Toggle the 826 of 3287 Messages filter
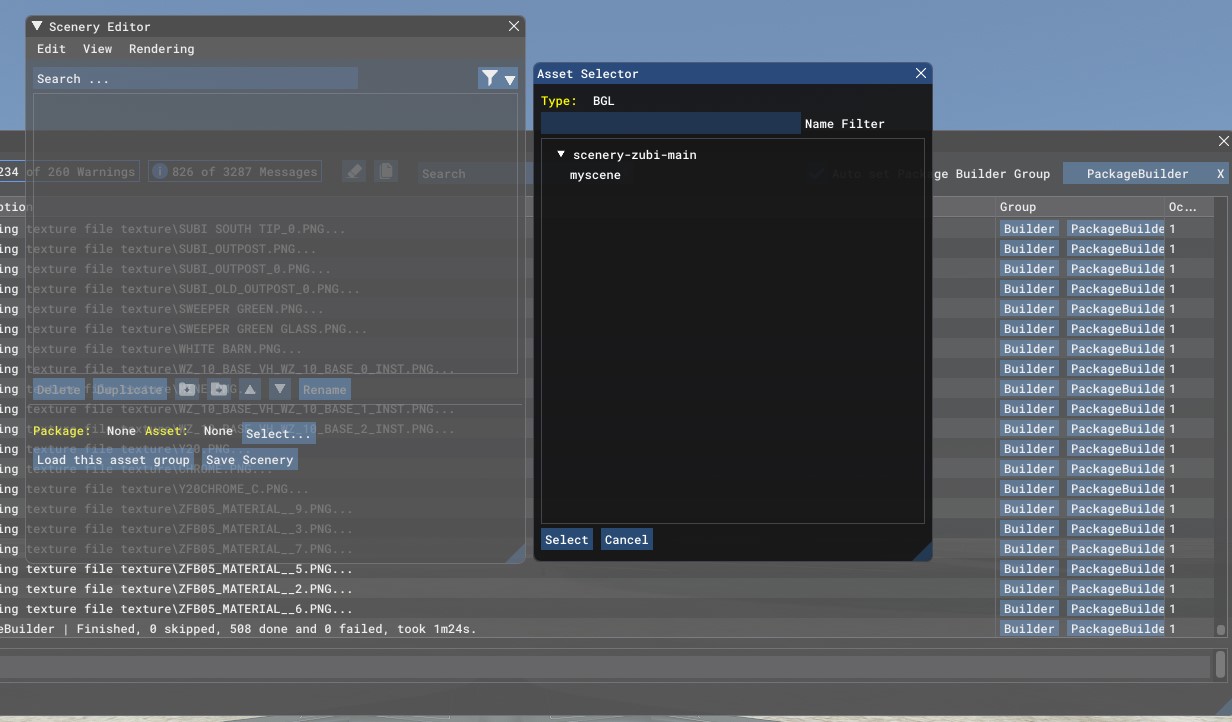The image size is (1232, 722). 235,172
